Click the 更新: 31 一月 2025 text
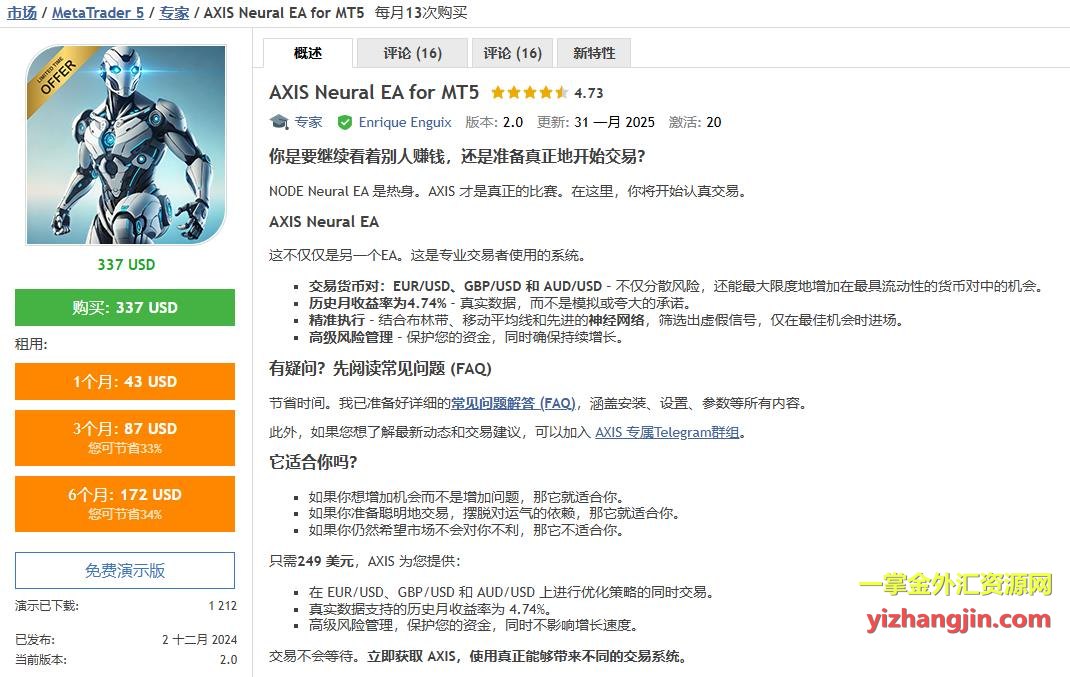The image size is (1070, 677). [x=596, y=122]
